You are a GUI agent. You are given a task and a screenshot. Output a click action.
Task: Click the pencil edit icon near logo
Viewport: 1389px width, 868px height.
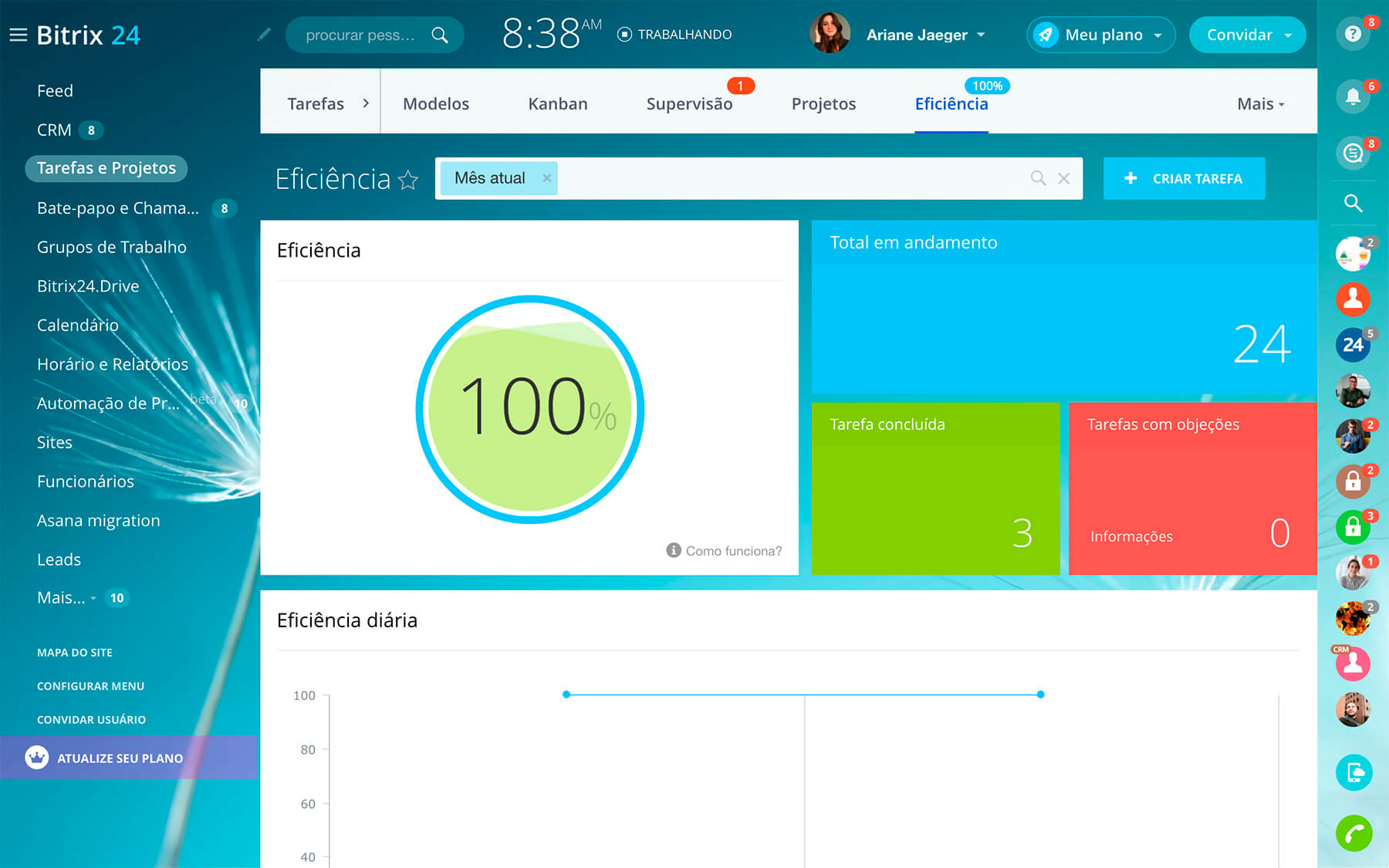(x=264, y=34)
